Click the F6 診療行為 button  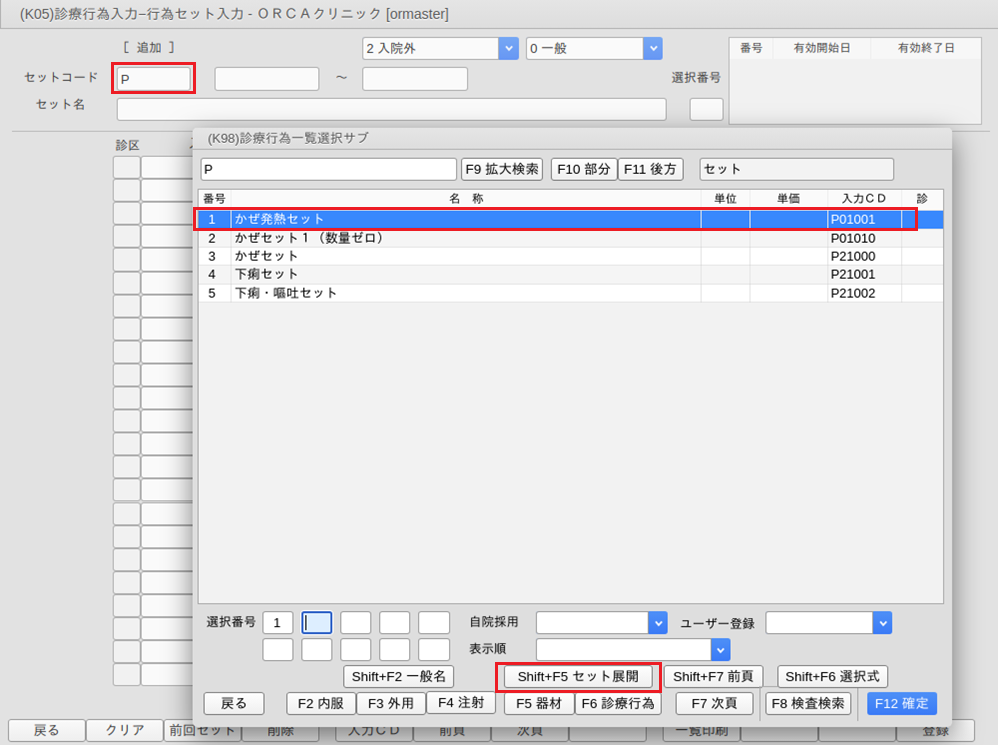618,703
